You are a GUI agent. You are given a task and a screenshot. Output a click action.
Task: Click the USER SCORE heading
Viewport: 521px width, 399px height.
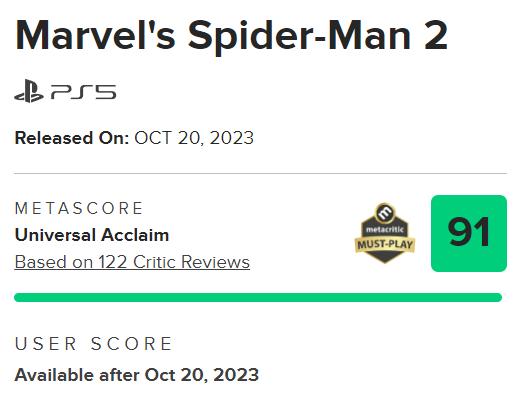(x=94, y=344)
